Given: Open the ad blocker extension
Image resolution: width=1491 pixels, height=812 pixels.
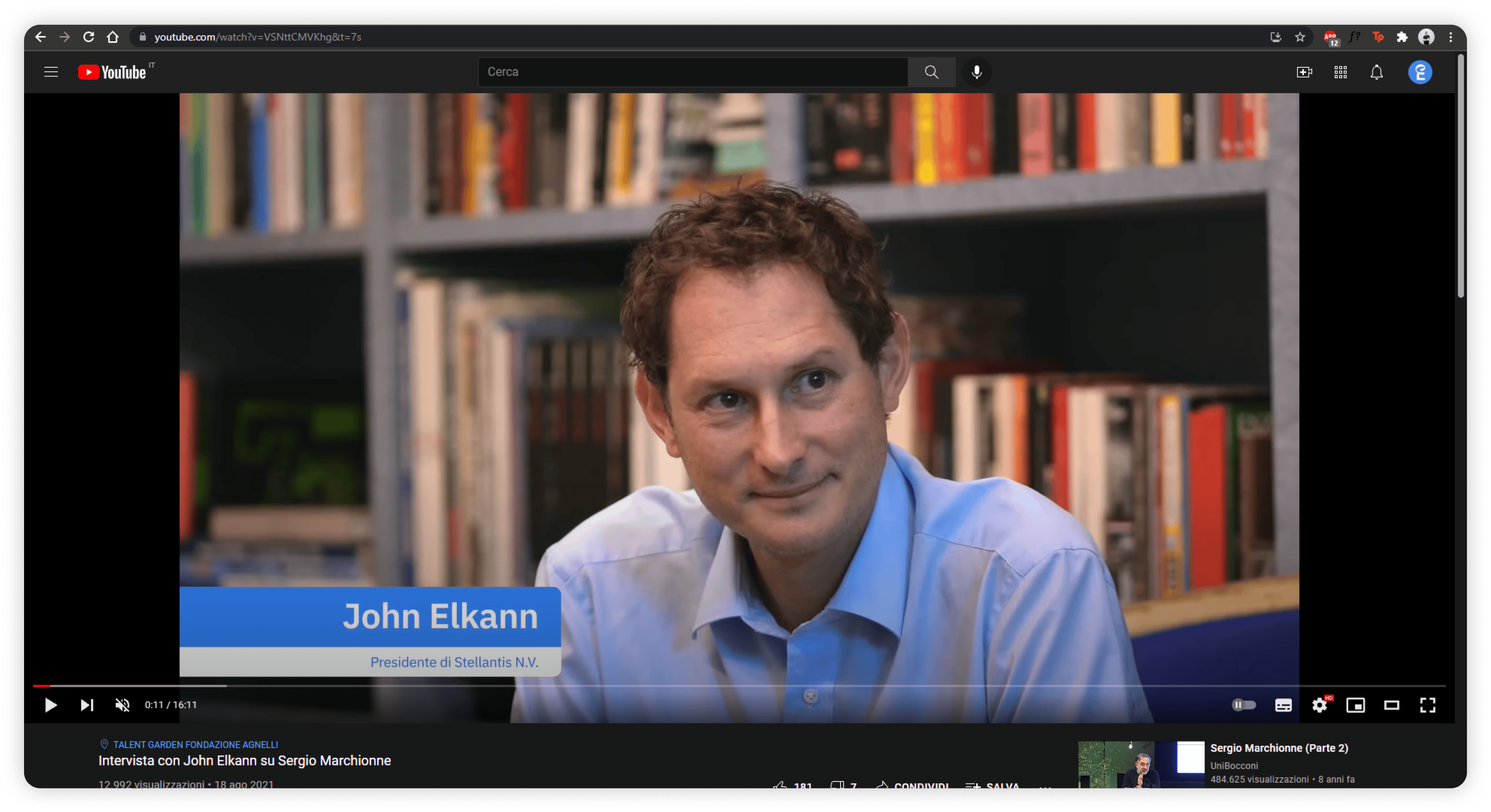Looking at the screenshot, I should [1330, 38].
